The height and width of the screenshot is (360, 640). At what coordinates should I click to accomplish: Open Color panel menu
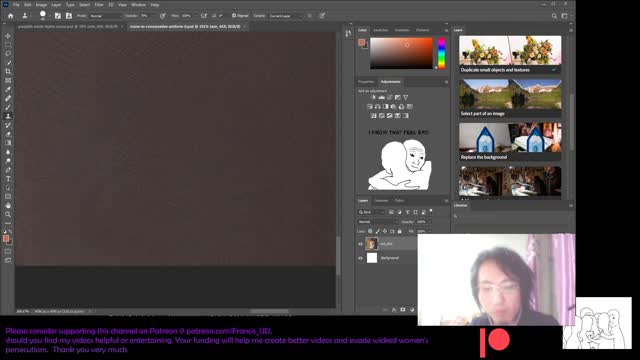point(446,30)
